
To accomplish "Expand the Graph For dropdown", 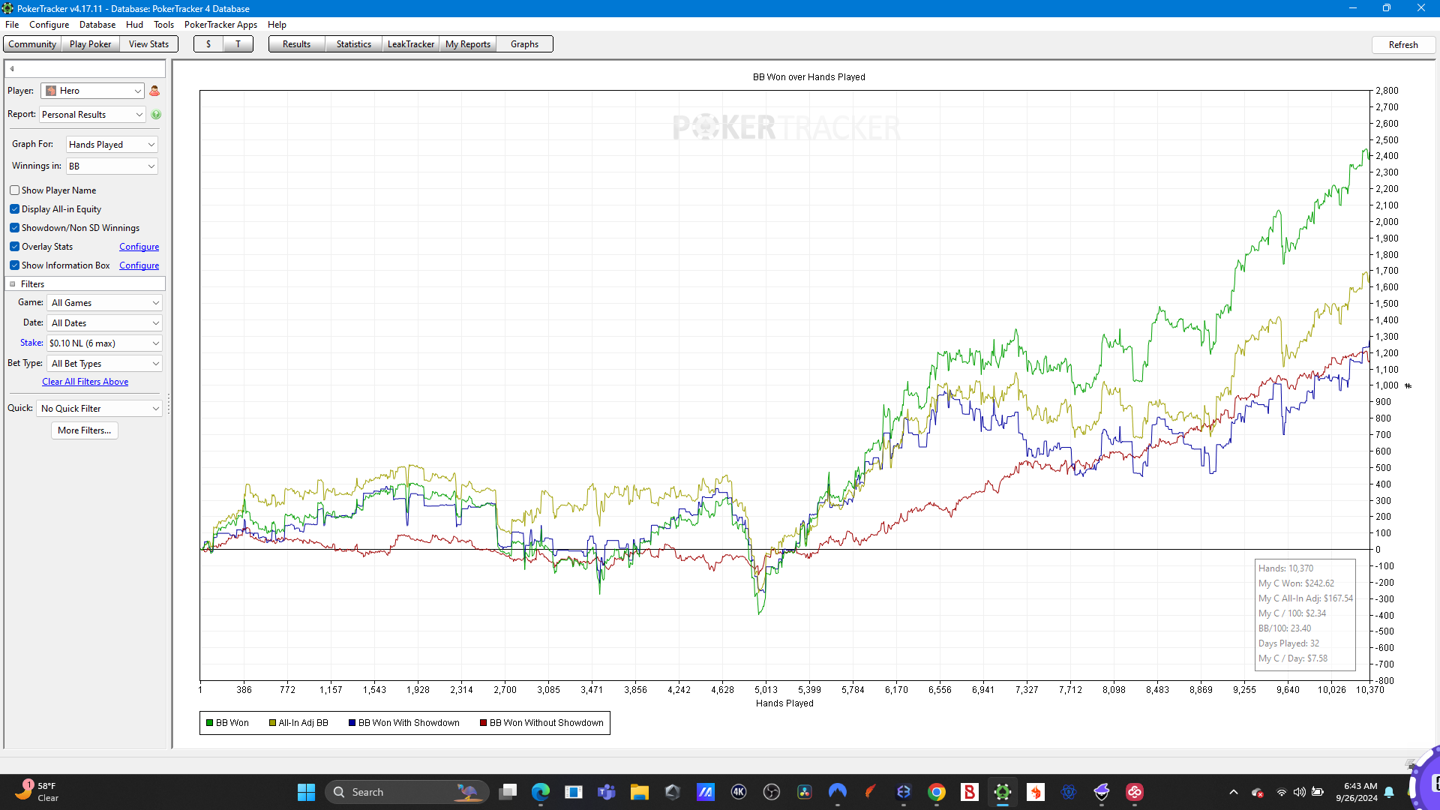I will pyautogui.click(x=111, y=145).
